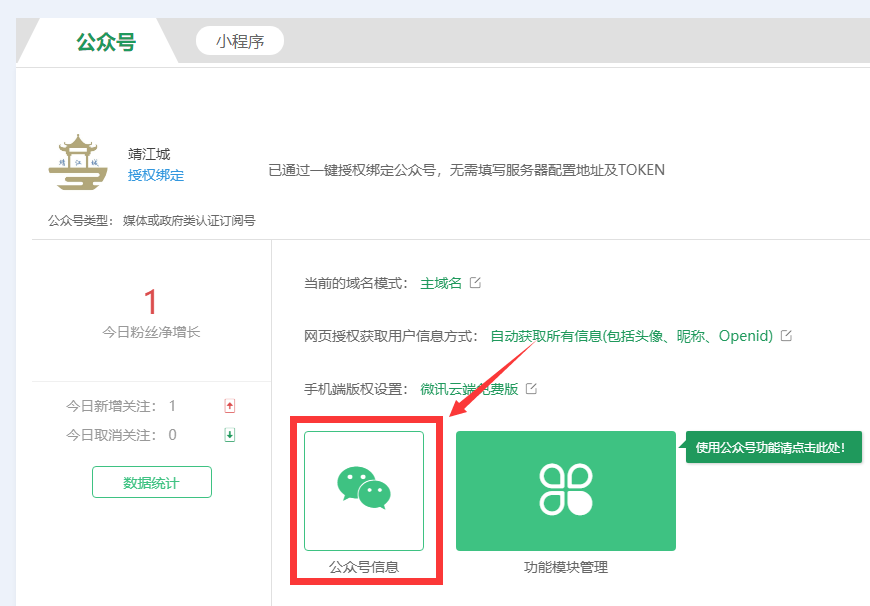Edit the 网页授权获取用户信息方式 setting icon
This screenshot has height=606, width=870.
[786, 336]
